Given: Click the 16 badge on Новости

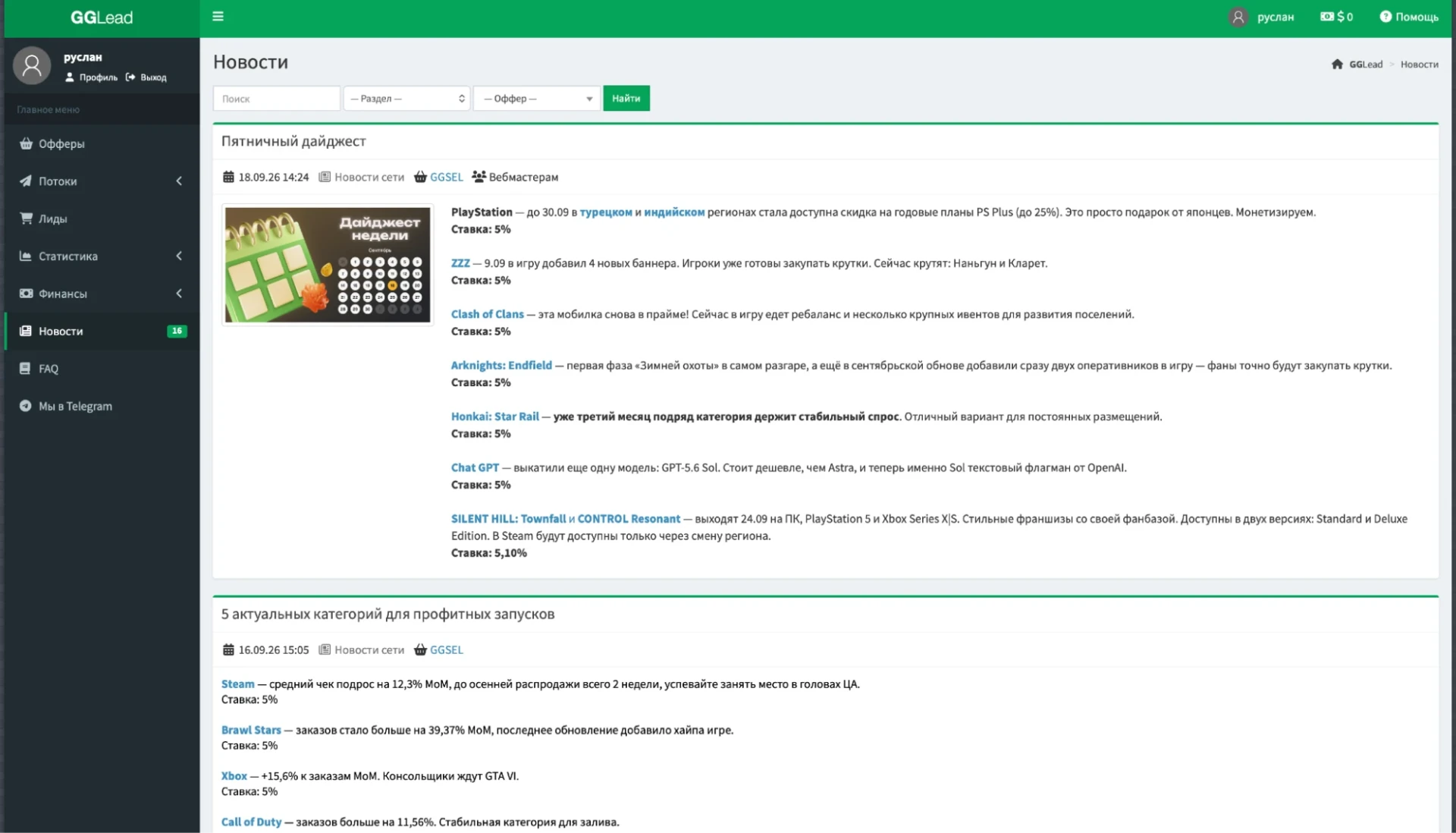Looking at the screenshot, I should [x=177, y=331].
